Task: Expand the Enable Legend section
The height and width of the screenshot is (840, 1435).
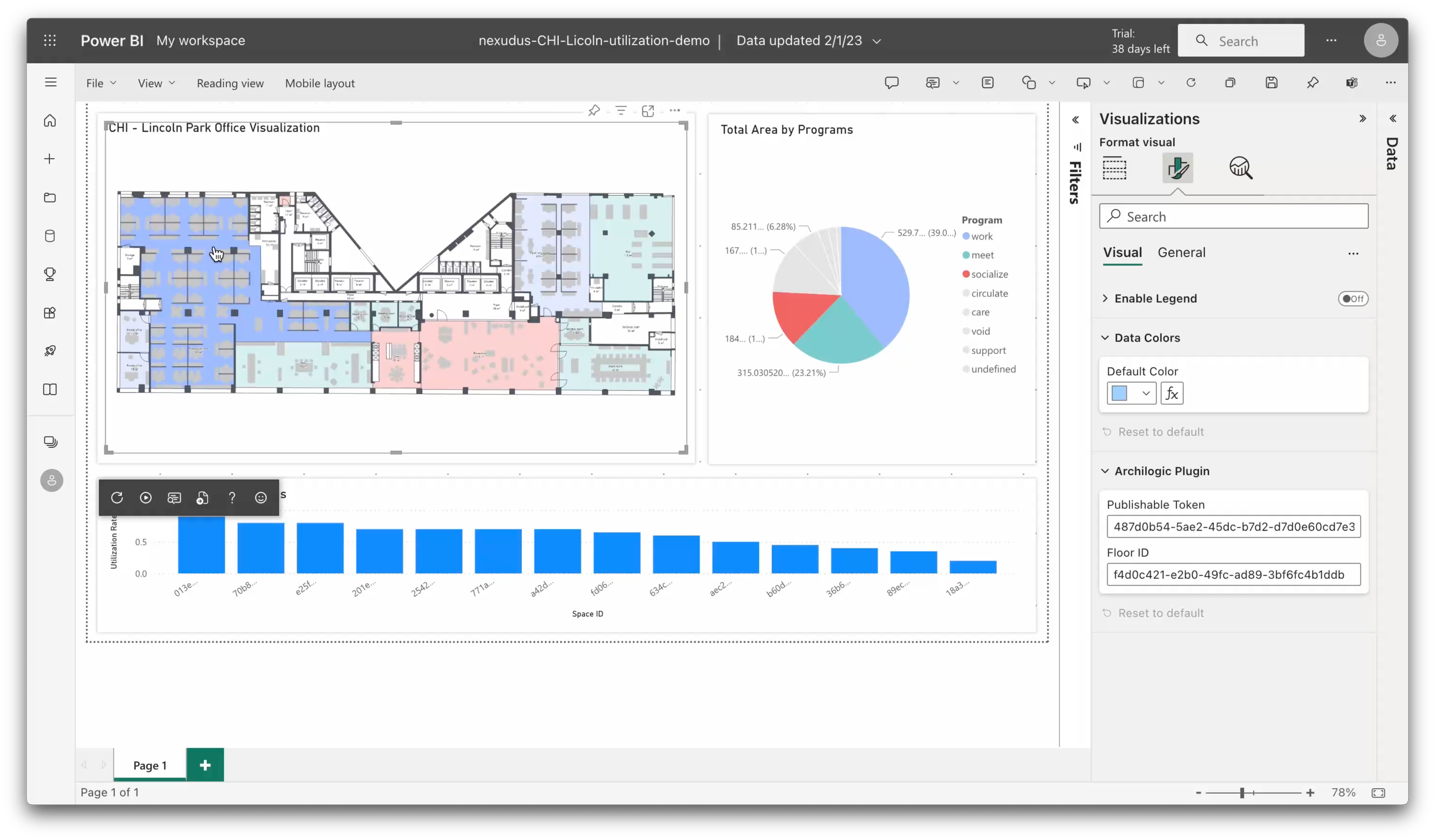Action: (1105, 298)
